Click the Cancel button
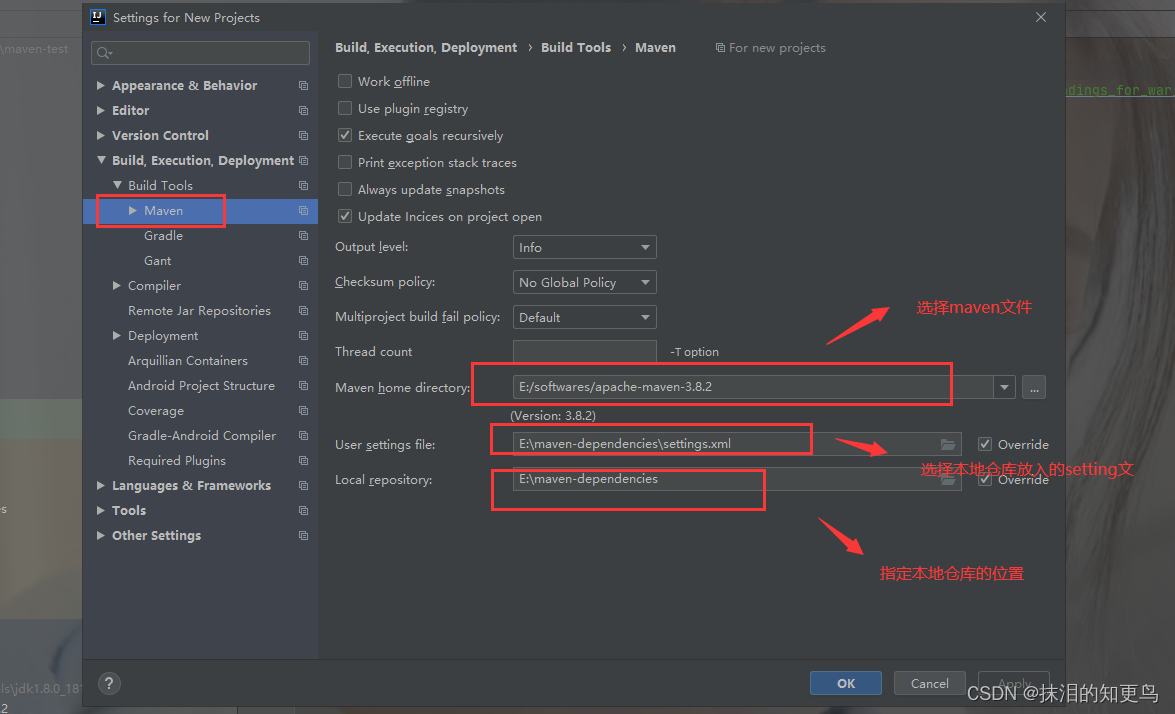1175x714 pixels. point(930,683)
